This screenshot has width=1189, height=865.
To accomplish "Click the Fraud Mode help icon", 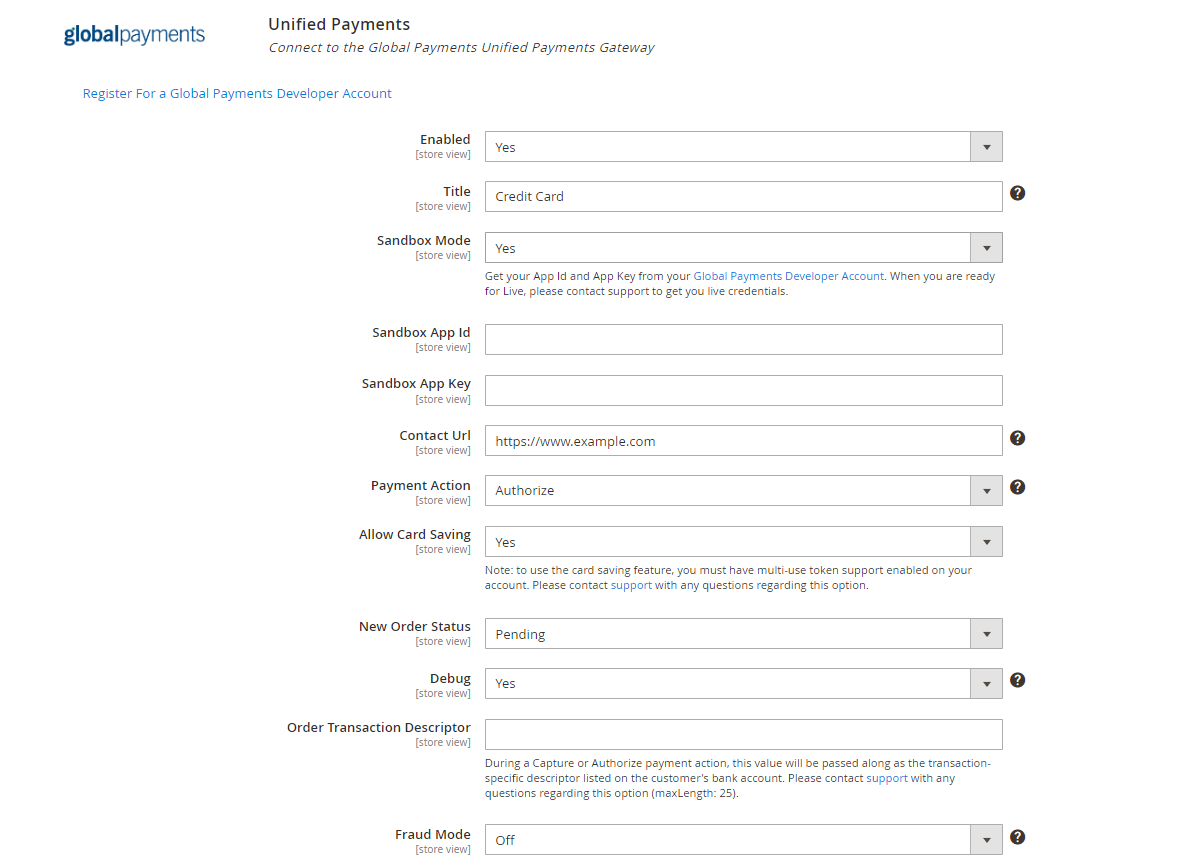I will tap(1017, 836).
